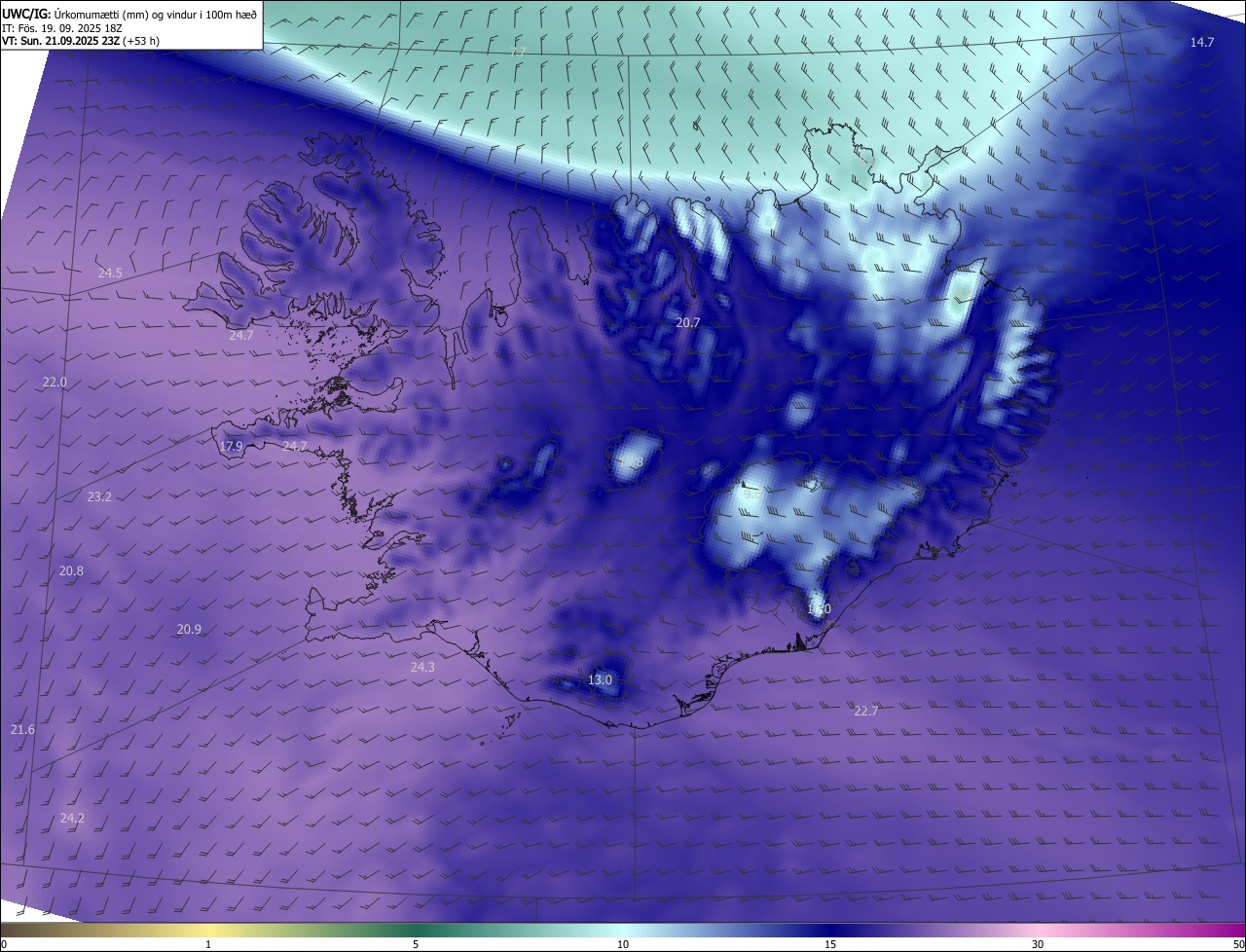
Task: Click the 20.7 value label
Action: pyautogui.click(x=688, y=322)
